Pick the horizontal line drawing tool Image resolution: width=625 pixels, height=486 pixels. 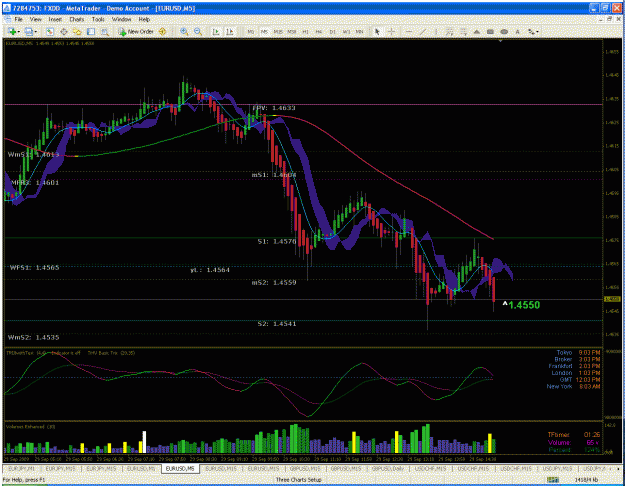[409, 31]
